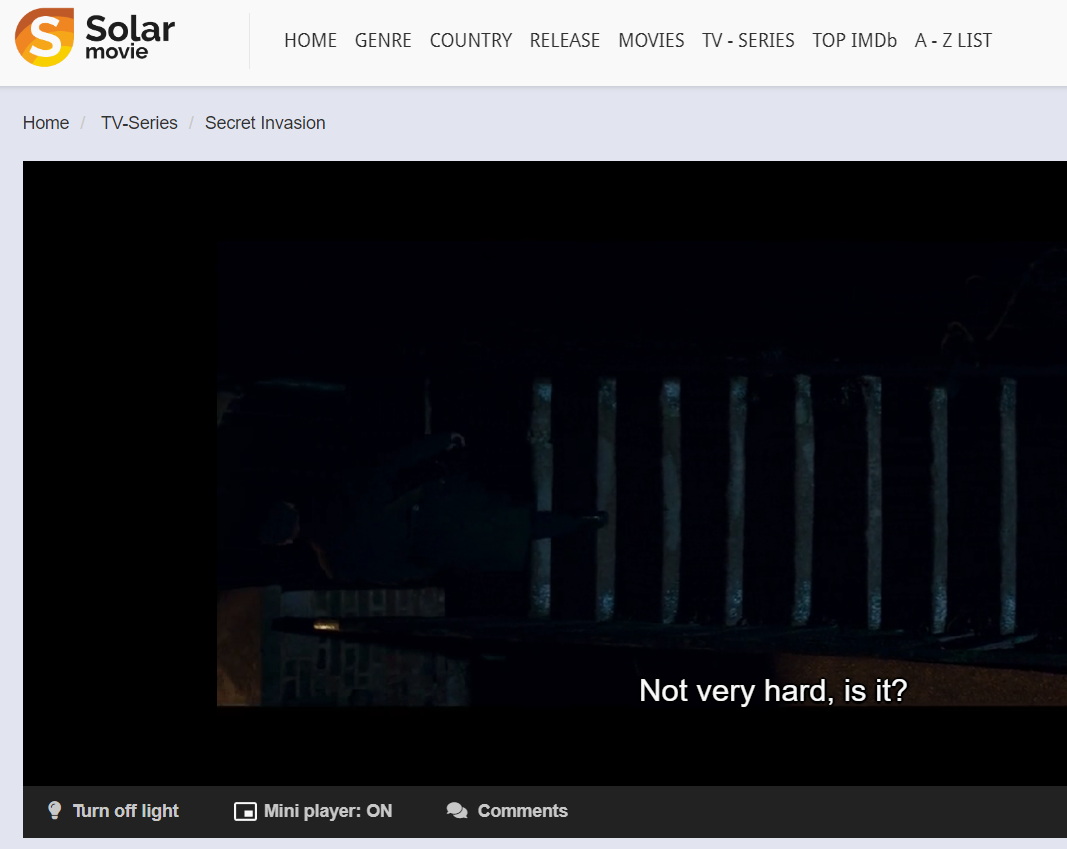
Task: Toggle the Turn off light option
Action: pyautogui.click(x=125, y=811)
